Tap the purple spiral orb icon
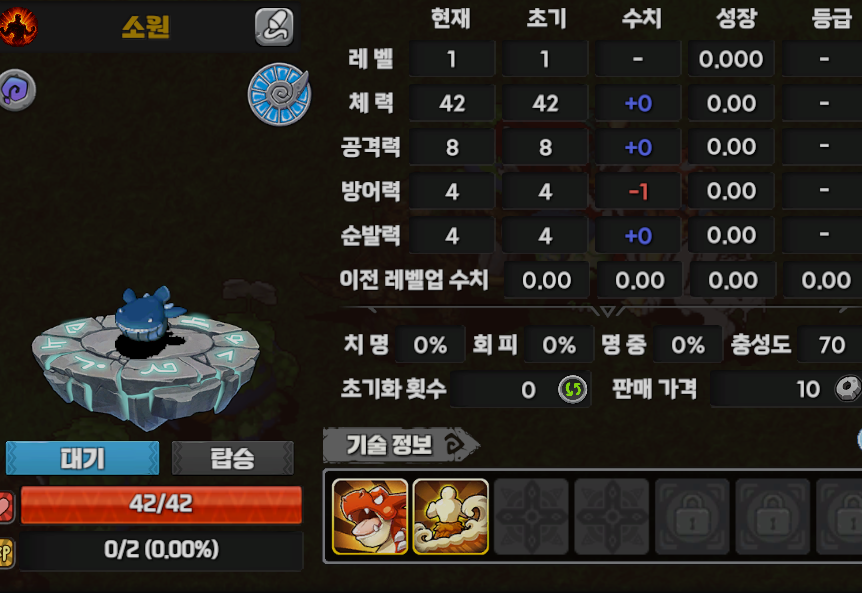 coord(17,90)
